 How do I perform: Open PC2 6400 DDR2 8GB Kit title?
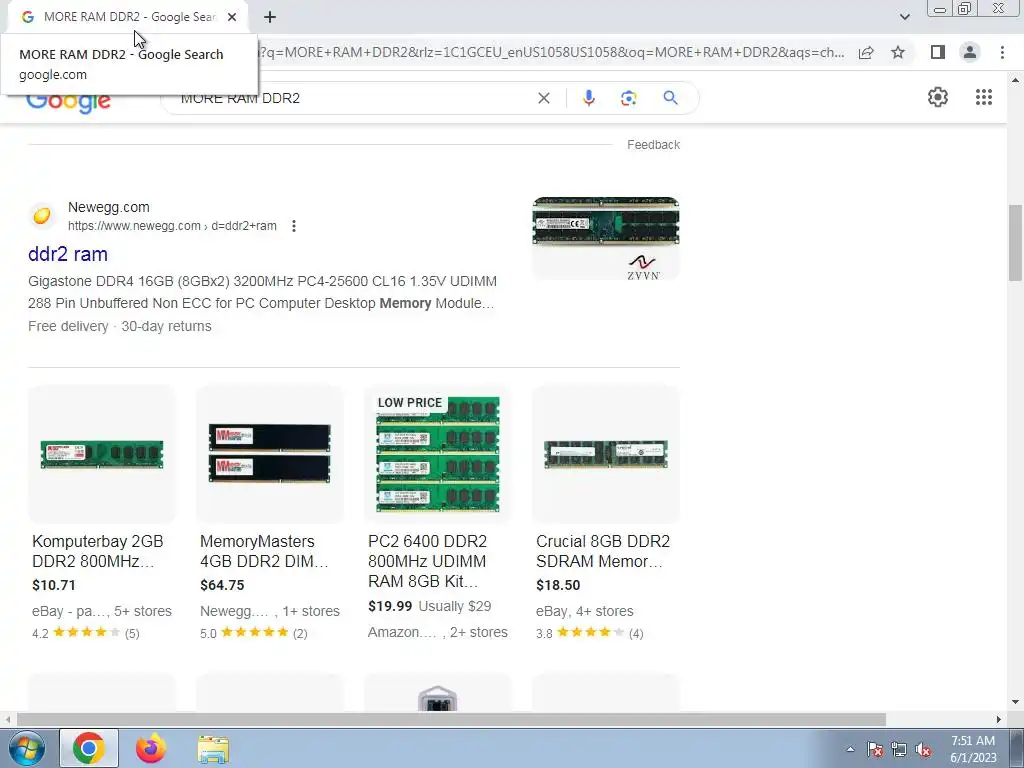point(427,561)
